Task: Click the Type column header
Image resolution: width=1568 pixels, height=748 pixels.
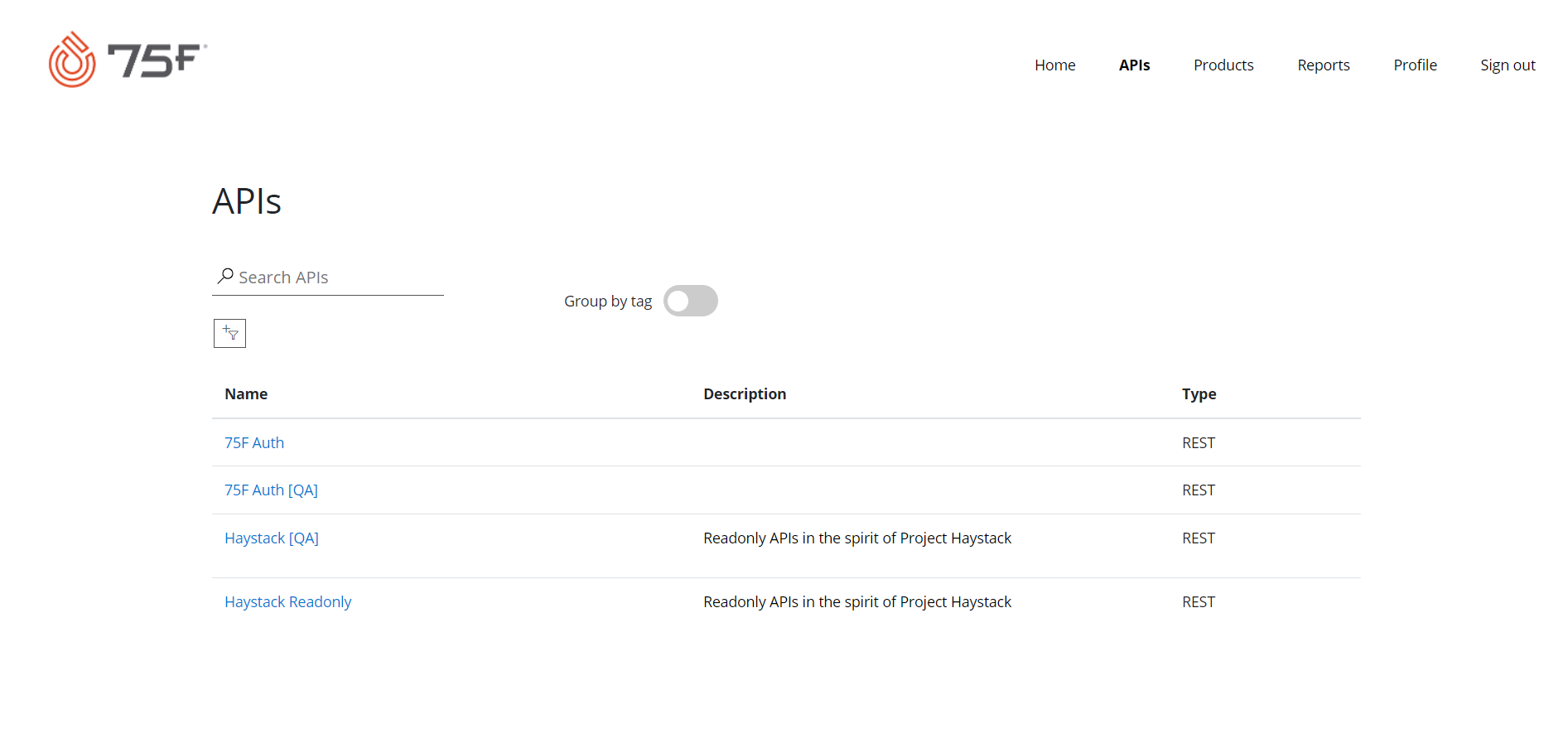Action: pyautogui.click(x=1199, y=393)
